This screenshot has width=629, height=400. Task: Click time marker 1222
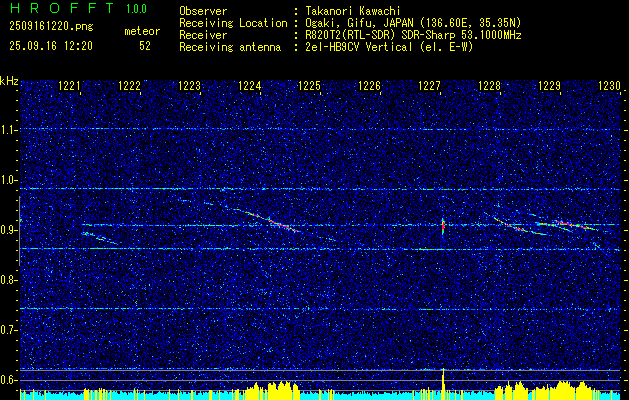(x=129, y=85)
